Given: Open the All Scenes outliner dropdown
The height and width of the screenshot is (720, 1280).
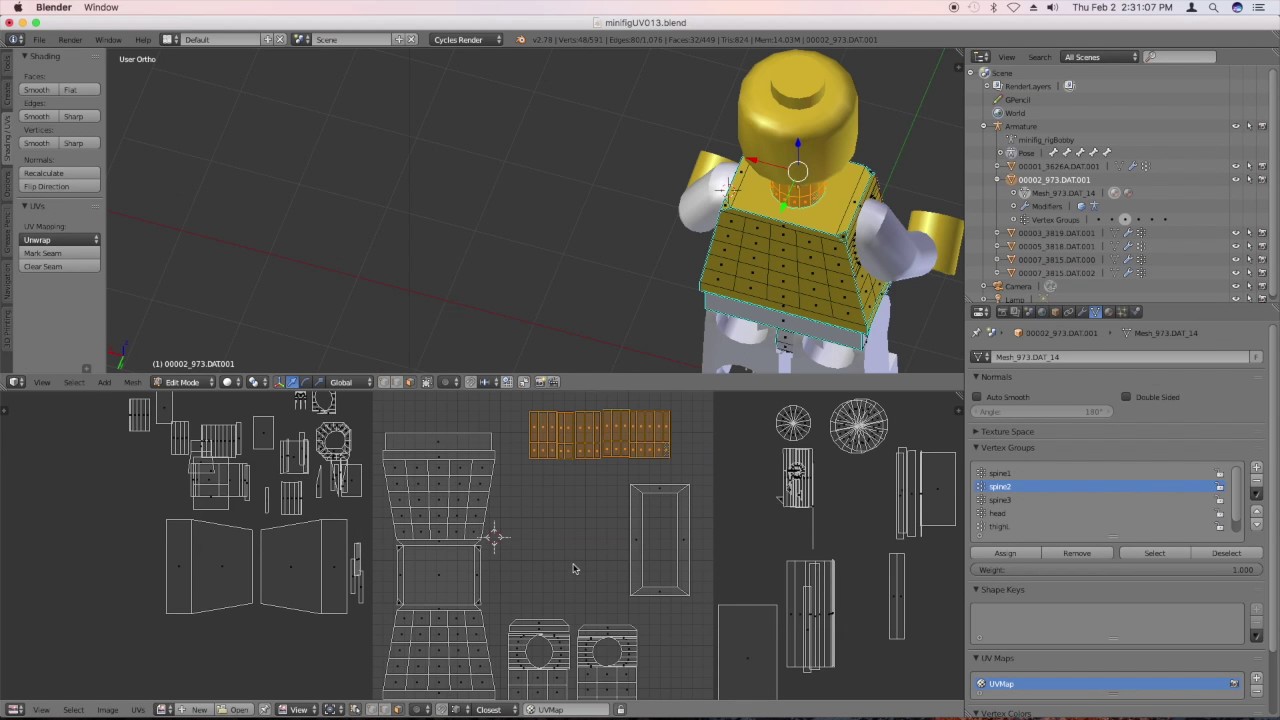Looking at the screenshot, I should (1100, 57).
